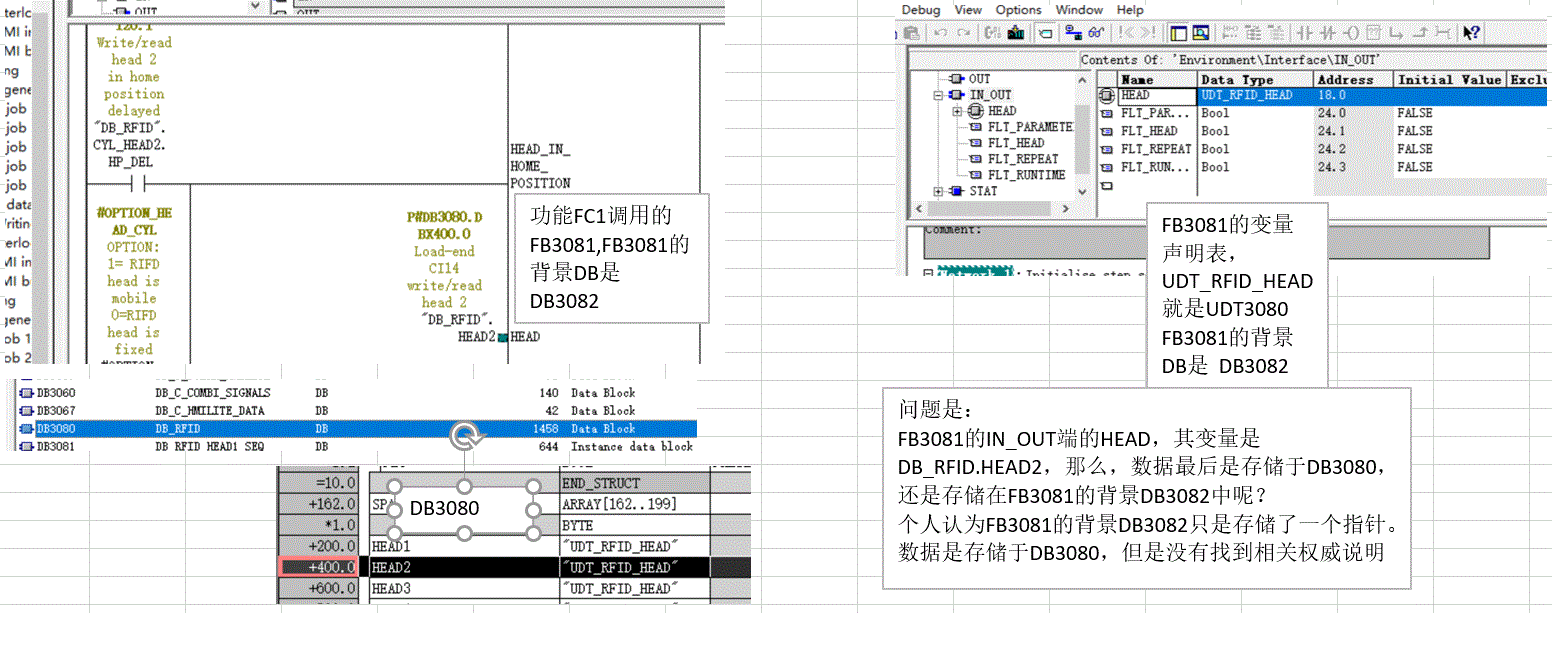The width and height of the screenshot is (1552, 648).
Task: Click the UDT_RFID_HEAD data type cell
Action: [x=1255, y=96]
